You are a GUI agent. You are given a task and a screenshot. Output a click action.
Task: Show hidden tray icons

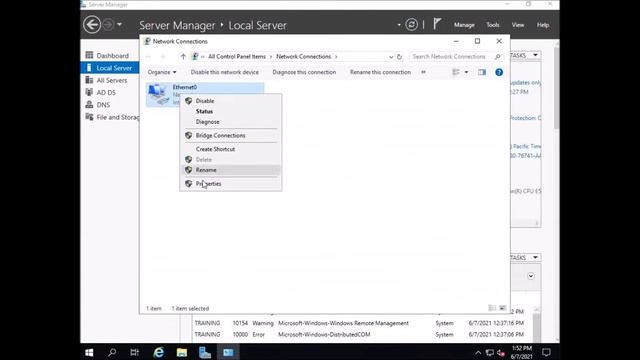(x=478, y=352)
